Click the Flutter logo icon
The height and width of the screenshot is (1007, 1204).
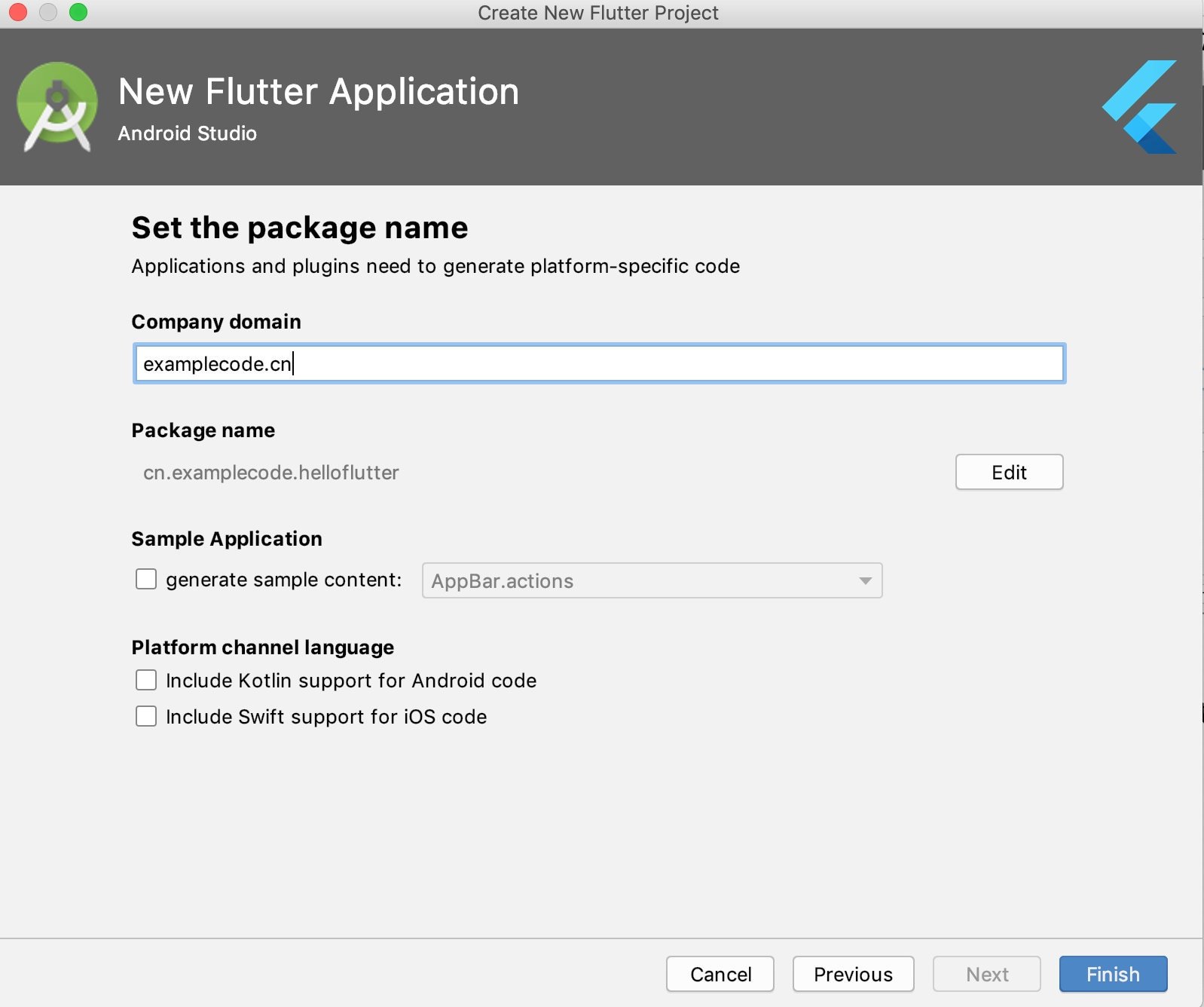pyautogui.click(x=1139, y=107)
